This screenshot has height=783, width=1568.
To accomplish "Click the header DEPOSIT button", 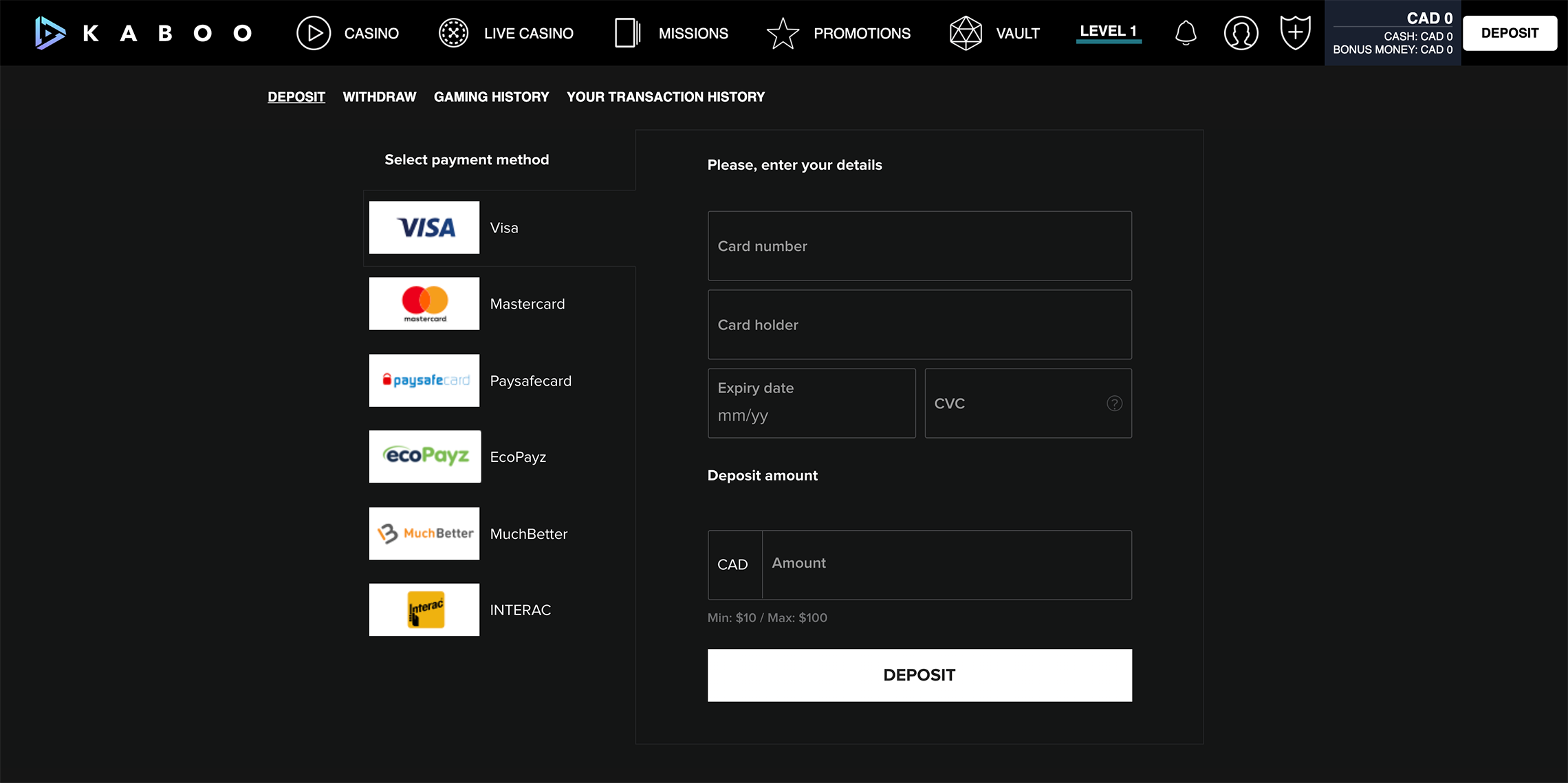I will pyautogui.click(x=1510, y=33).
